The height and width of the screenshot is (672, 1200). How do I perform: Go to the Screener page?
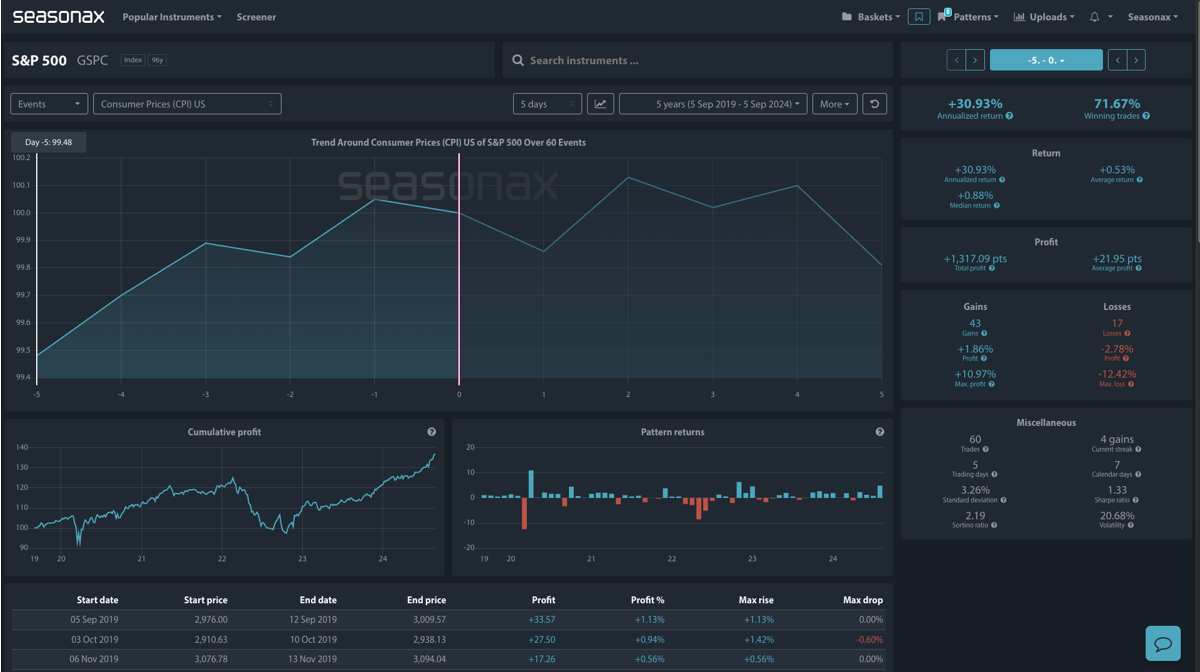[256, 17]
